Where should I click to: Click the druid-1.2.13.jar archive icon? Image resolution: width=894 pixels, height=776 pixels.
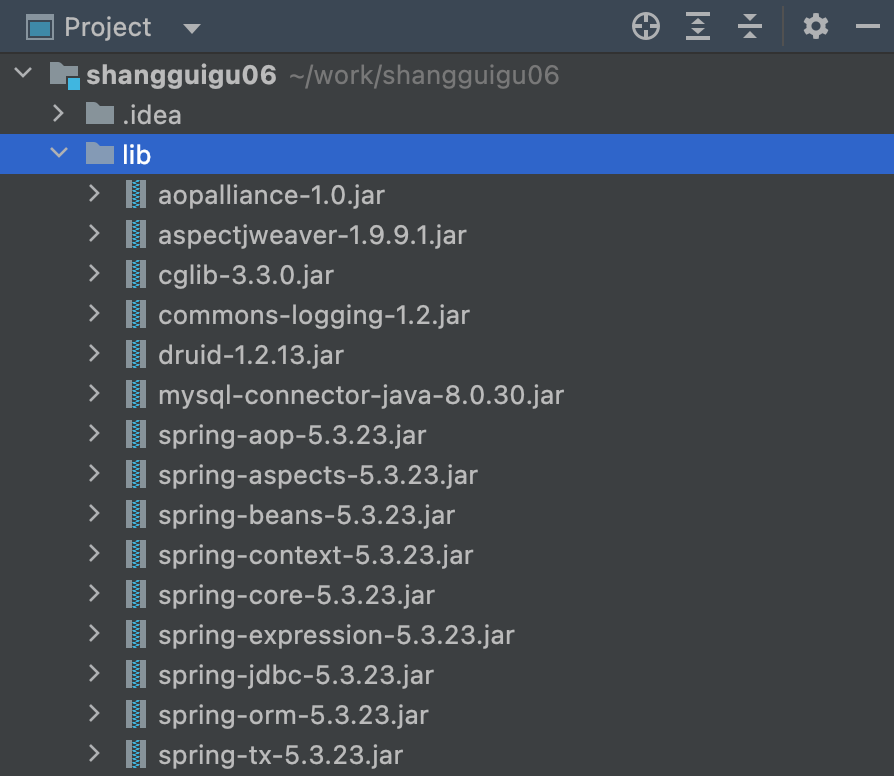click(x=135, y=355)
